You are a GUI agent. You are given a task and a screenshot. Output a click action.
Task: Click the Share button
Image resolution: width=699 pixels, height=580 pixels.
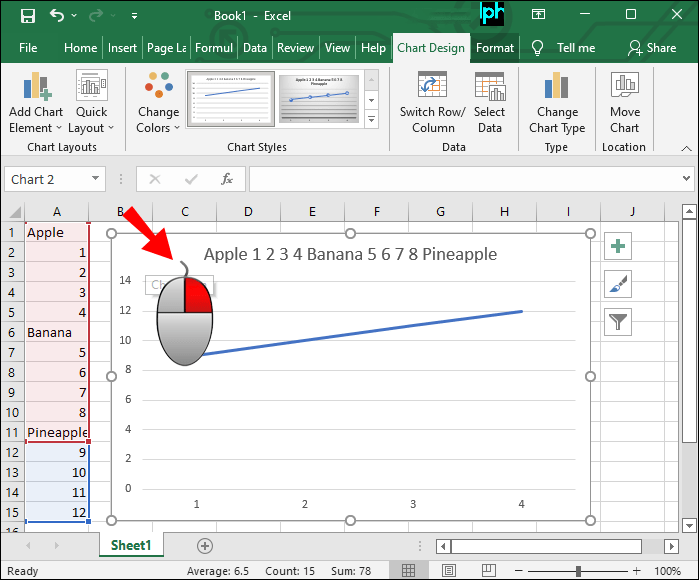[x=651, y=47]
